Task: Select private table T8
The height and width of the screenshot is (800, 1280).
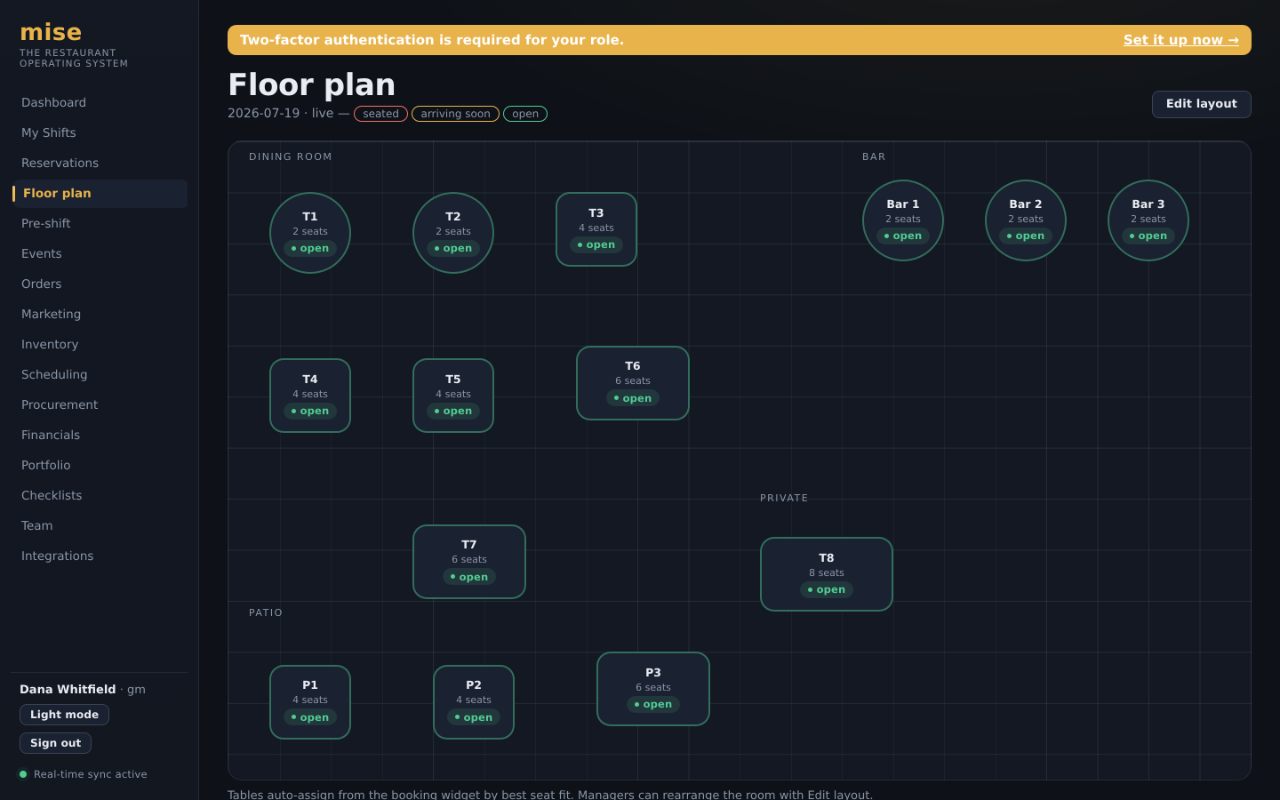Action: (x=826, y=574)
